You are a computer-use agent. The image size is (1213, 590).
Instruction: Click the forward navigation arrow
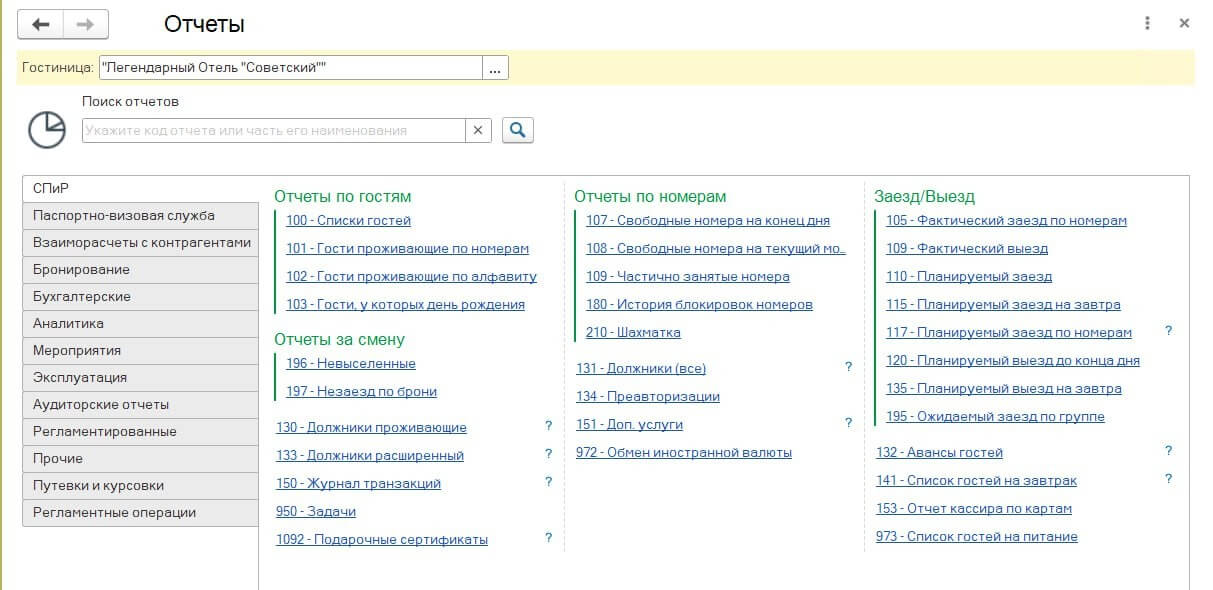[x=86, y=24]
